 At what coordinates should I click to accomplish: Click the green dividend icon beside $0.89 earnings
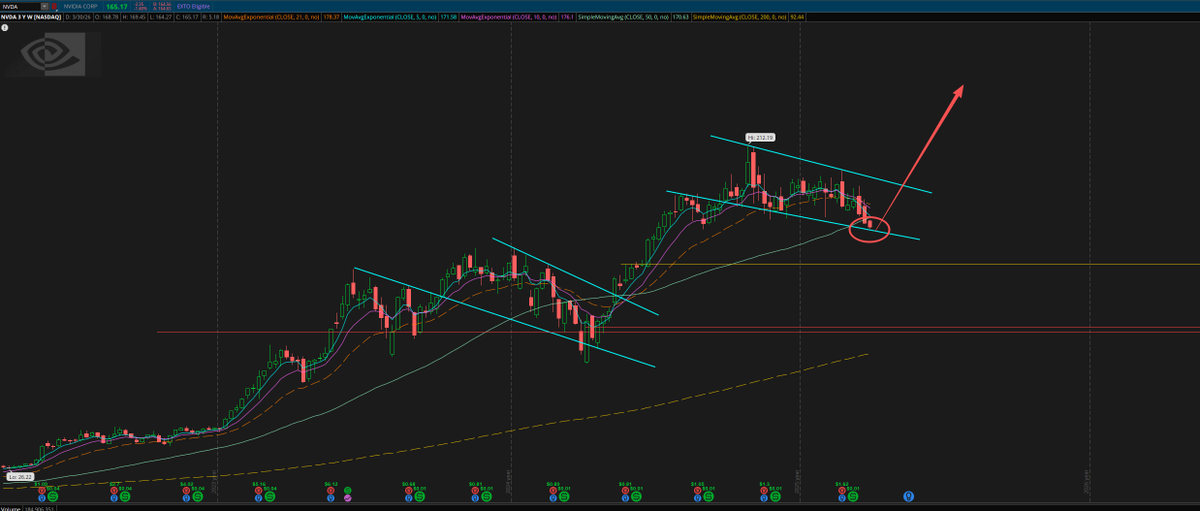pyautogui.click(x=563, y=496)
